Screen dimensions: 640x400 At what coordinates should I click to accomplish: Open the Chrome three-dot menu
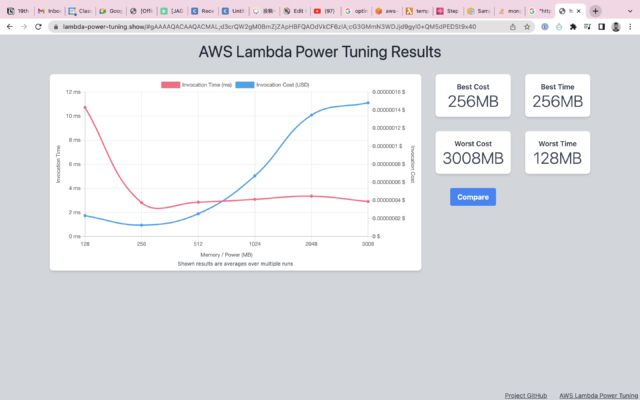point(630,26)
